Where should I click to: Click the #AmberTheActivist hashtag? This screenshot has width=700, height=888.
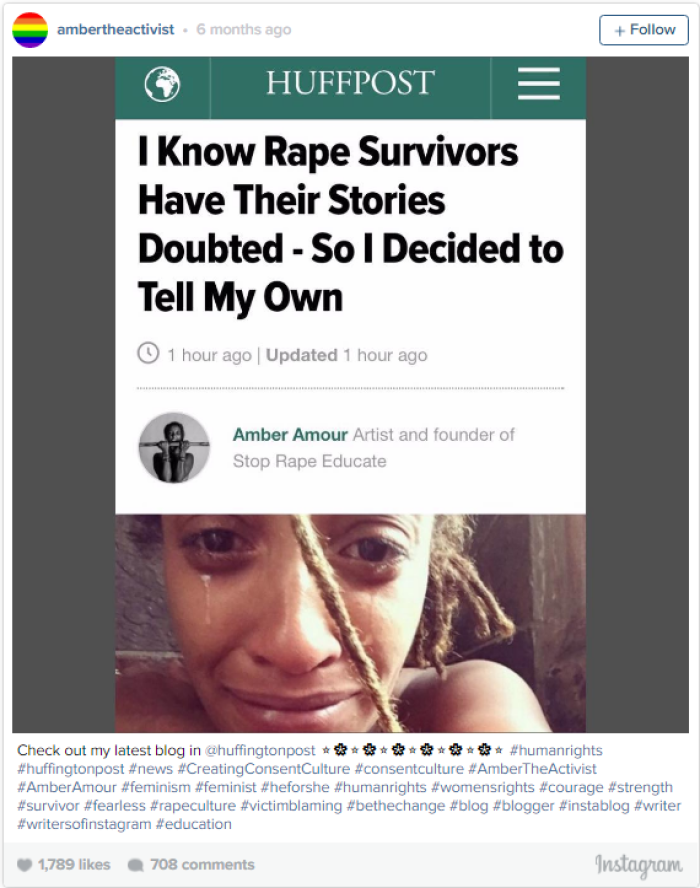point(532,769)
